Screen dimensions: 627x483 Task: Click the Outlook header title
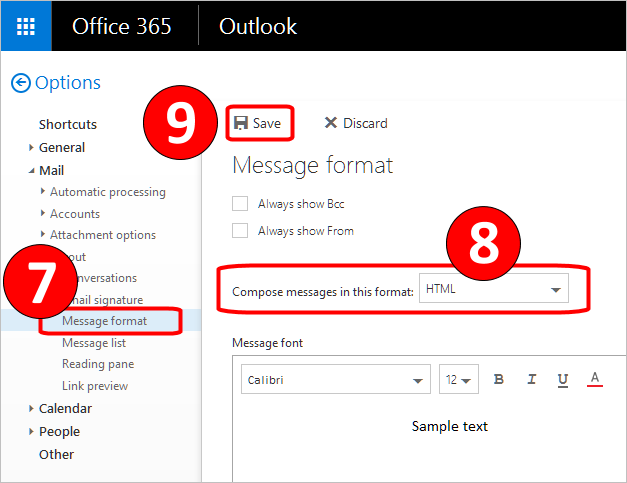click(258, 26)
